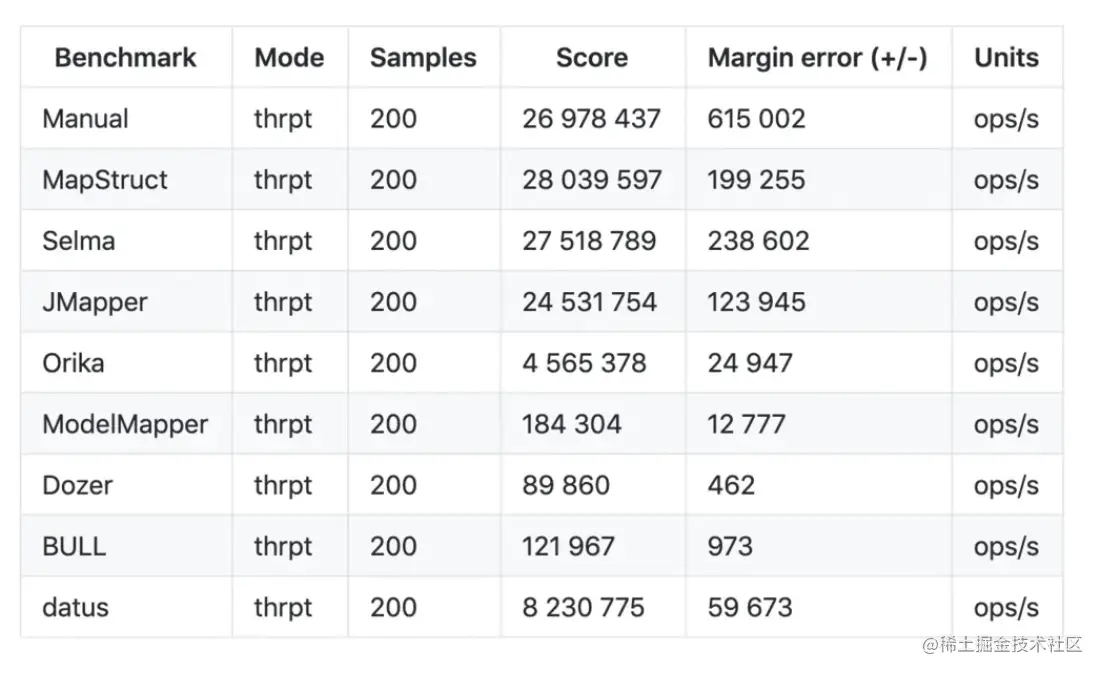Click the Mode column header
The width and height of the screenshot is (1102, 674).
[x=289, y=58]
